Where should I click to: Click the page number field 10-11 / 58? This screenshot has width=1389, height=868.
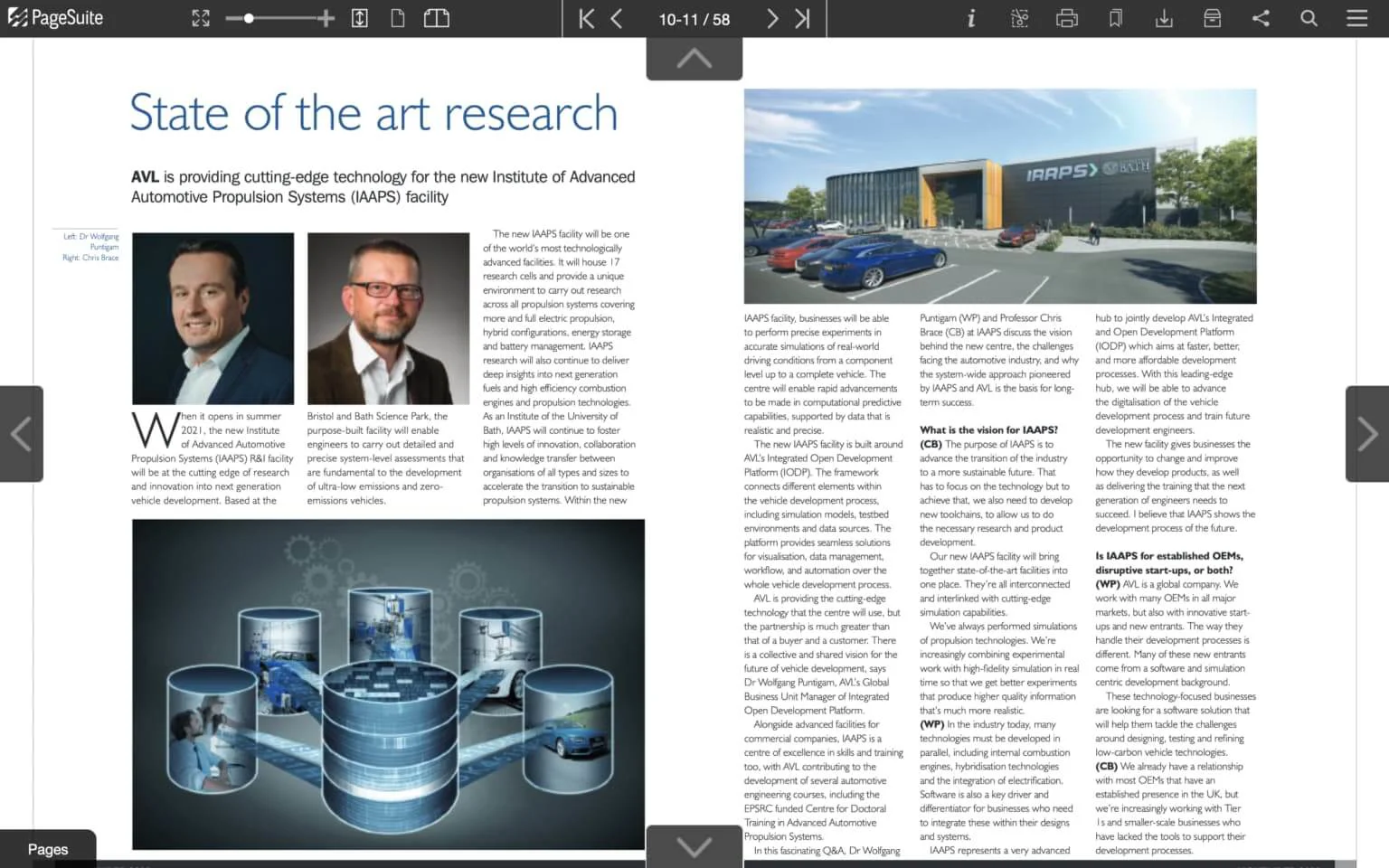(694, 19)
